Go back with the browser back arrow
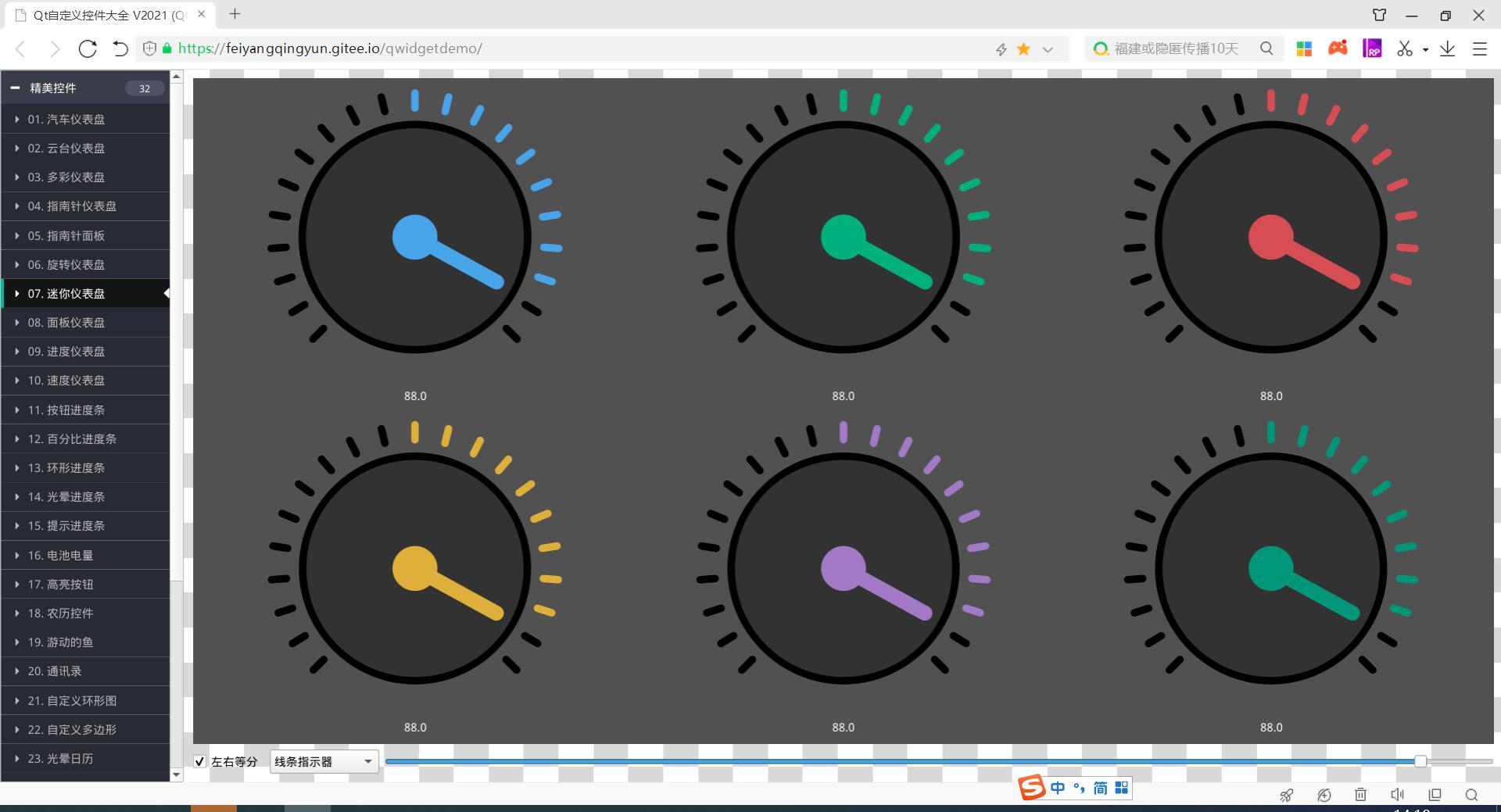 pos(21,49)
